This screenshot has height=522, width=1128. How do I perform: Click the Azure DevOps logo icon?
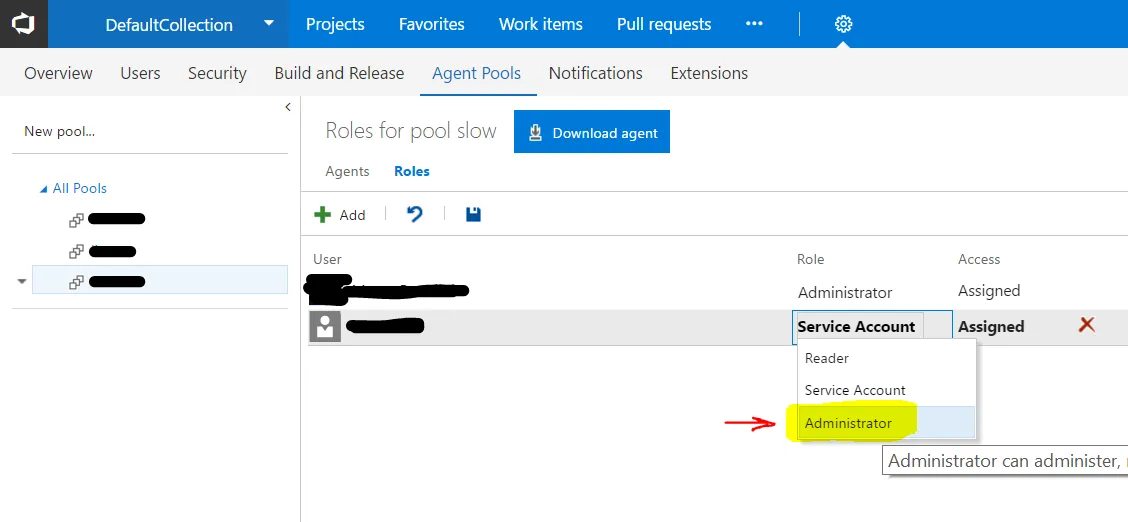(23, 24)
